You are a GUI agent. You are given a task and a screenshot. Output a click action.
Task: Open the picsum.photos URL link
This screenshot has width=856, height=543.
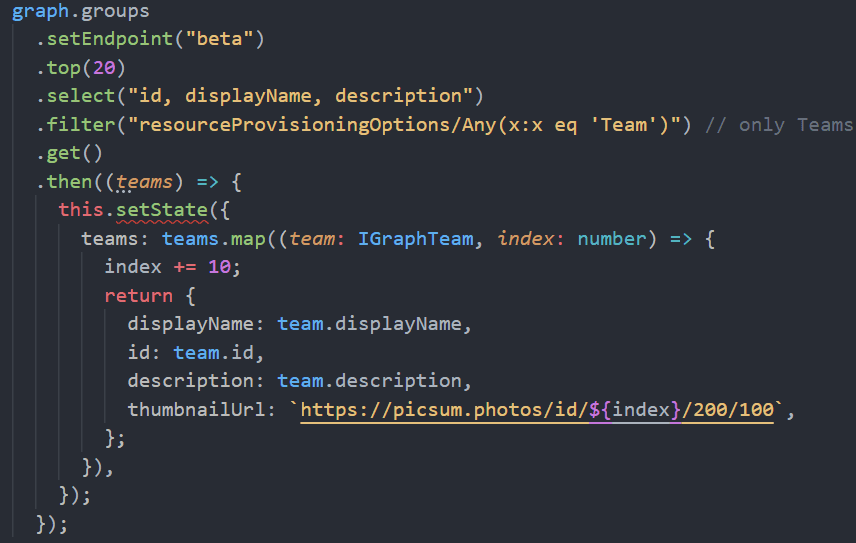click(x=537, y=410)
